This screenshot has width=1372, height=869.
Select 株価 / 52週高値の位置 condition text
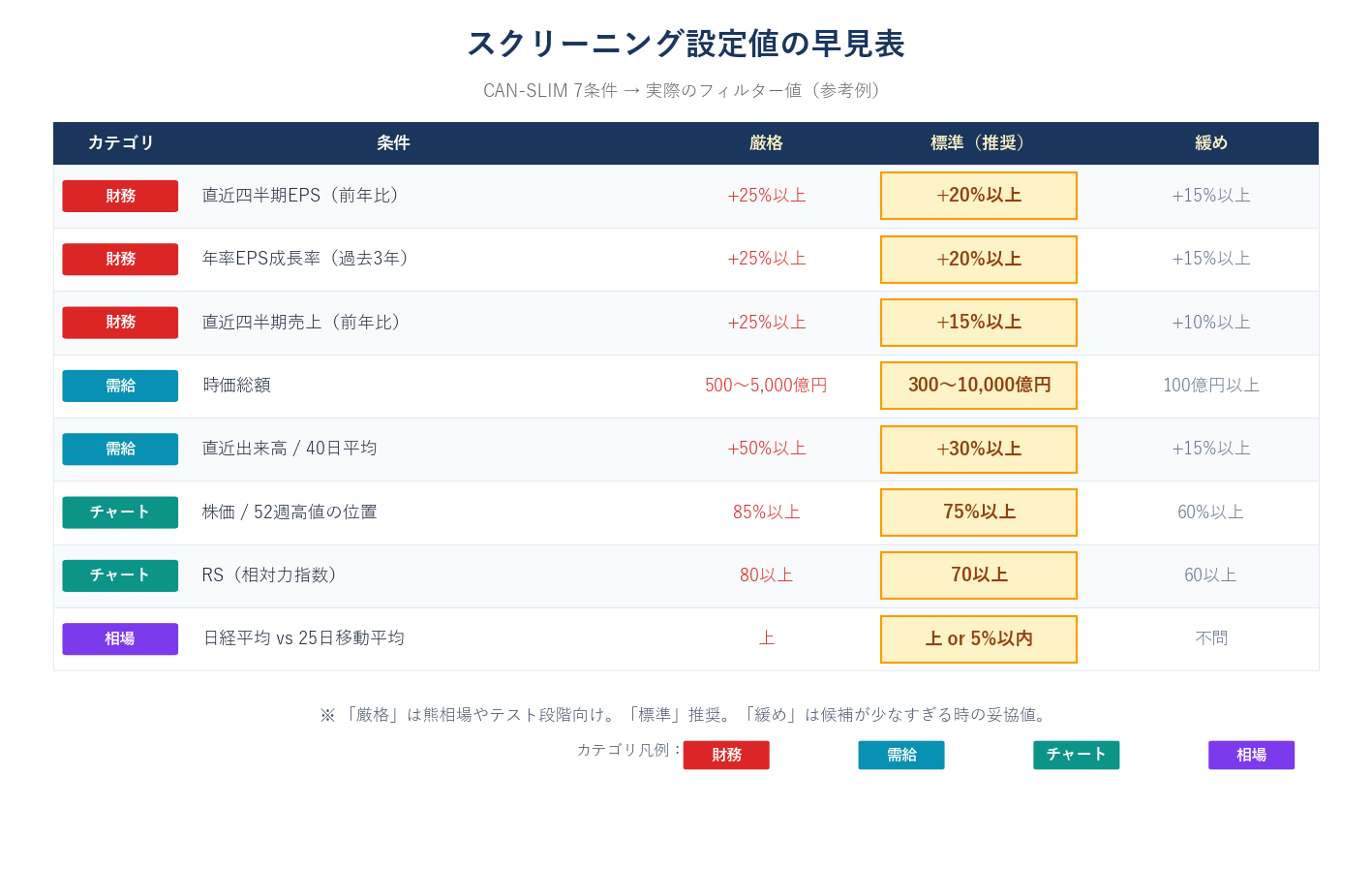(290, 512)
